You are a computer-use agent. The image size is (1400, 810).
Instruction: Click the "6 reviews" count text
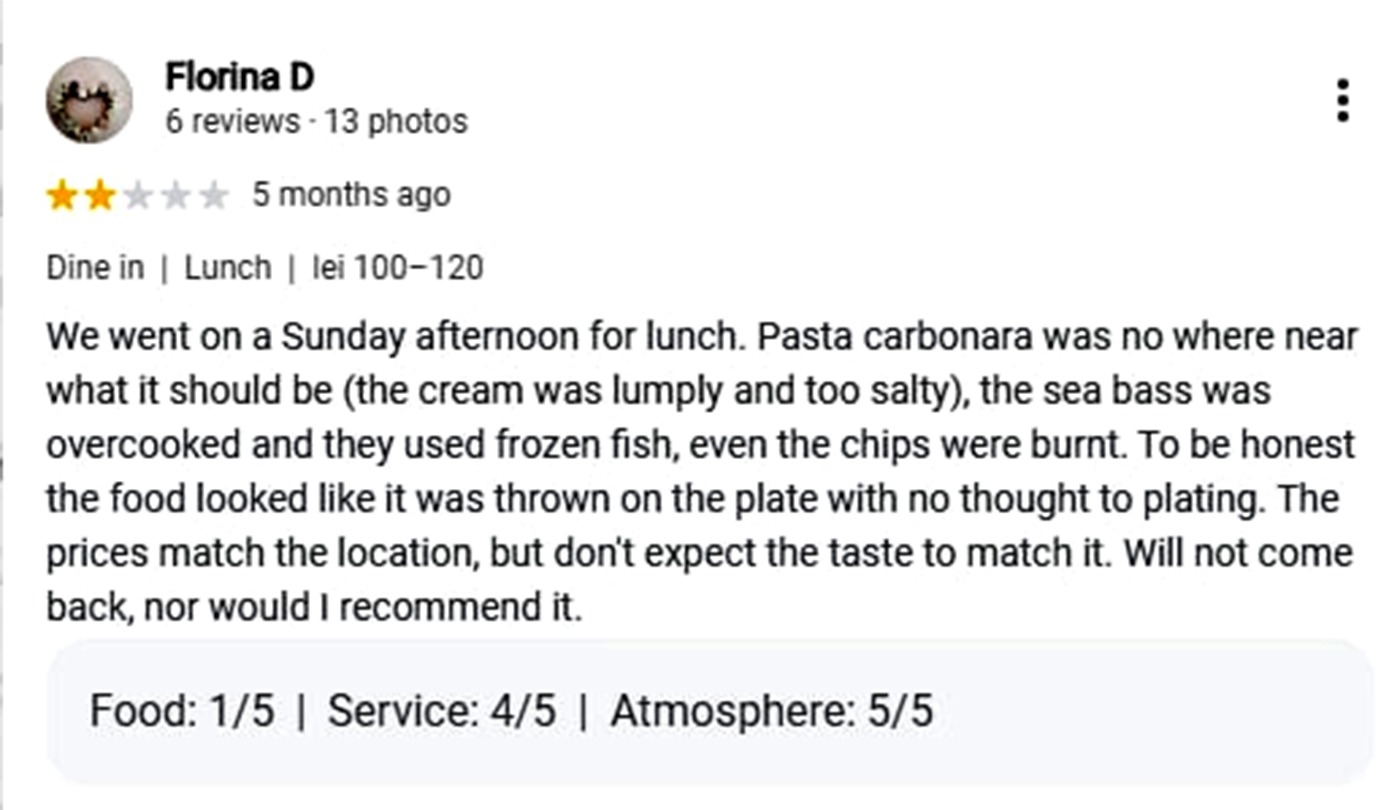tap(232, 122)
